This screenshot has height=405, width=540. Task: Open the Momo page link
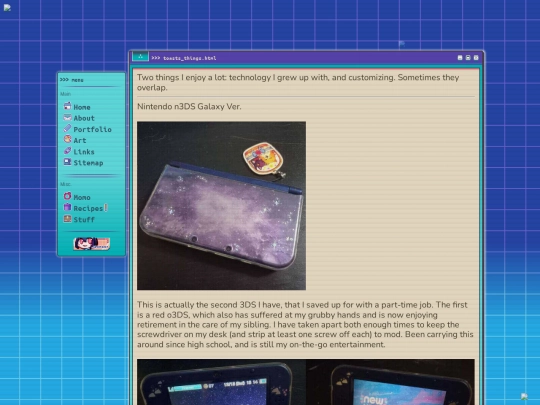pos(82,197)
